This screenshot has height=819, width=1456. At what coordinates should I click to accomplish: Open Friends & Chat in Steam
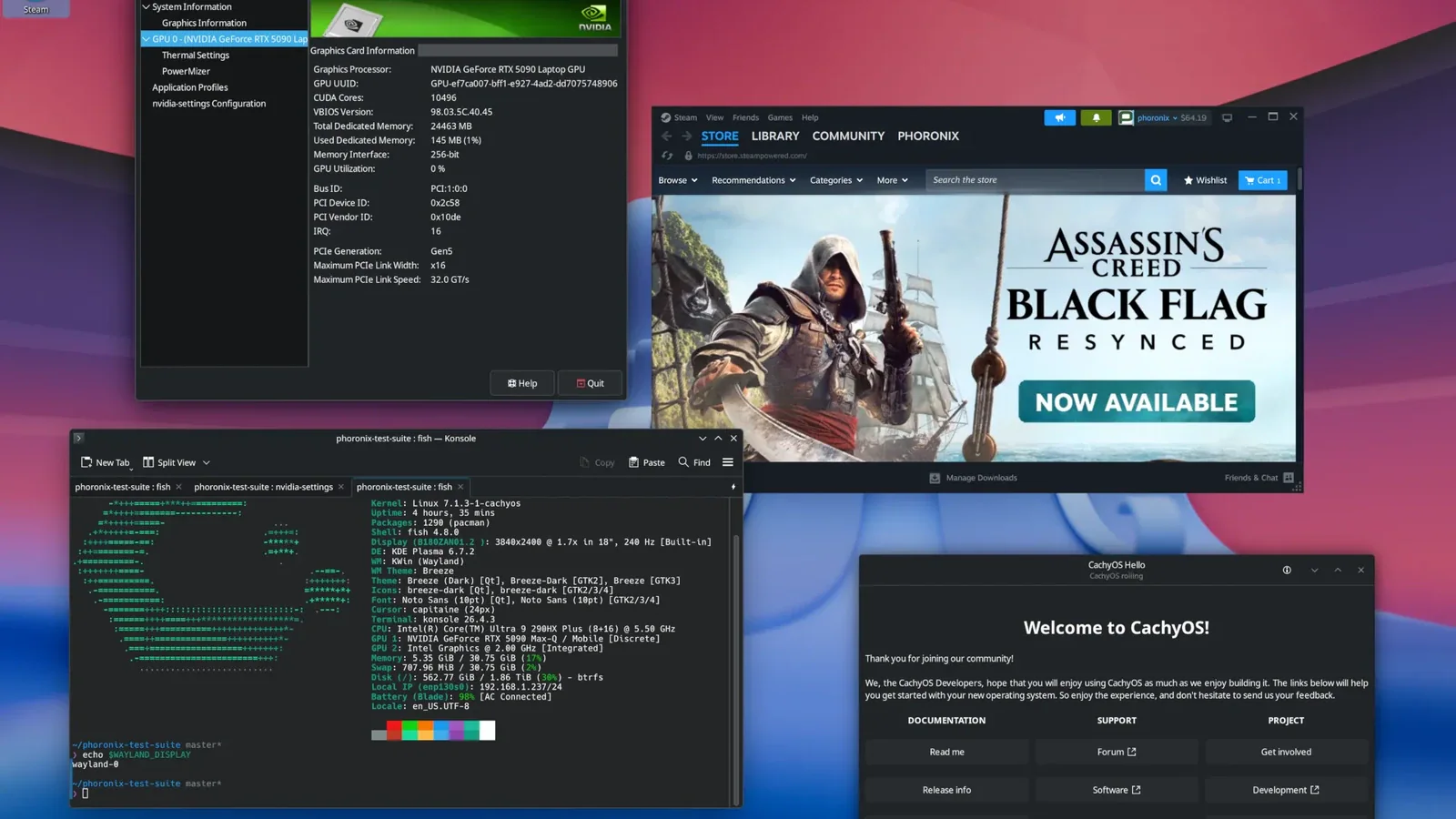pos(1259,478)
